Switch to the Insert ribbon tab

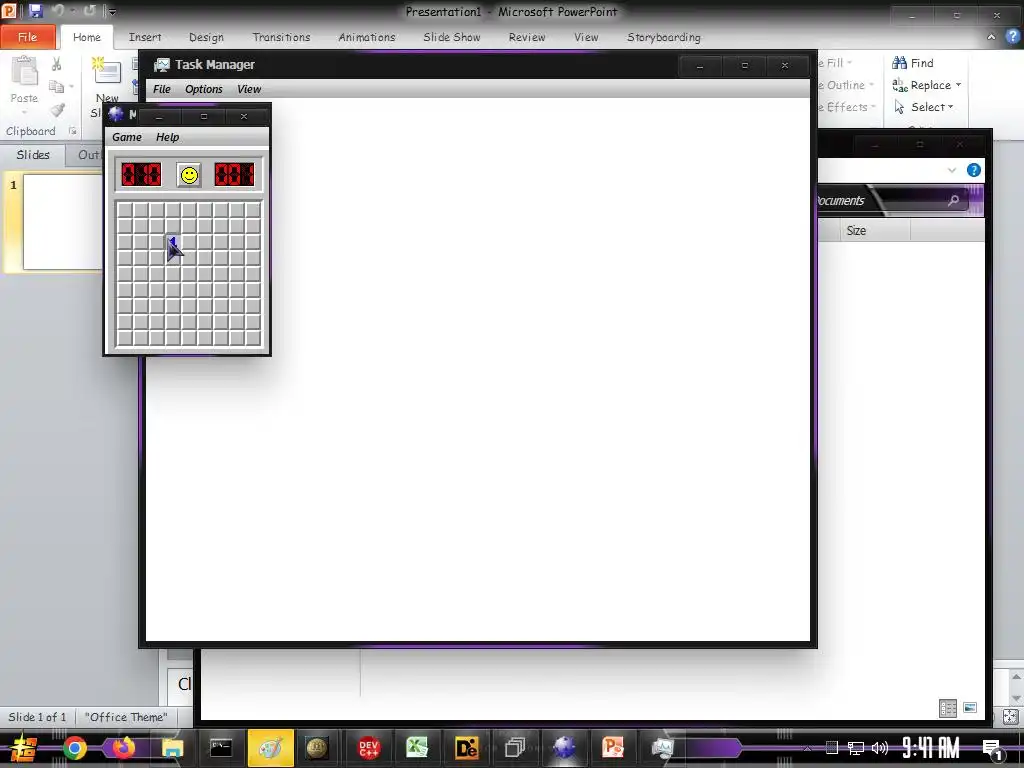(145, 37)
